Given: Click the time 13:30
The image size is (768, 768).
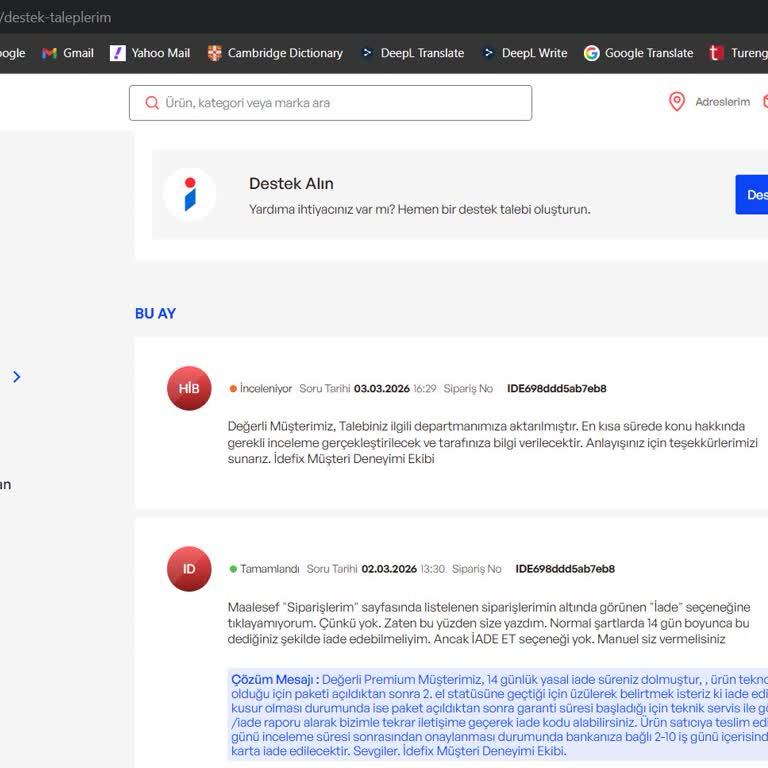Looking at the screenshot, I should [x=432, y=569].
